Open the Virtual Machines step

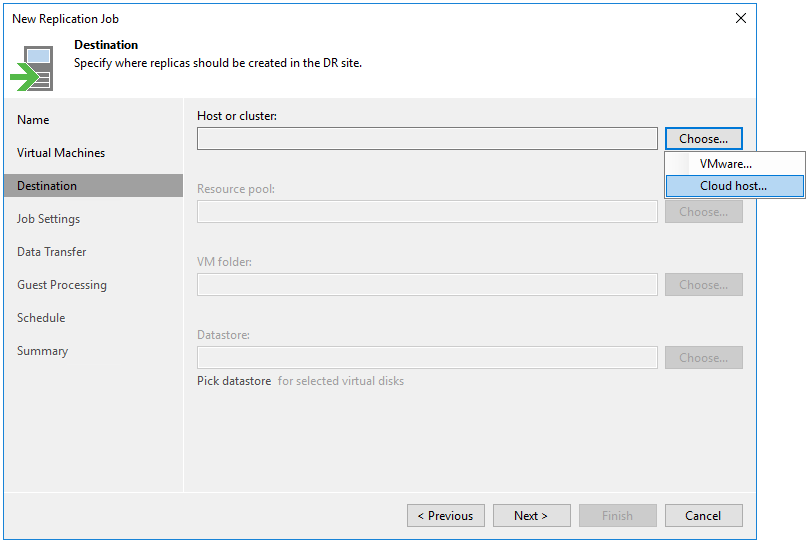61,153
